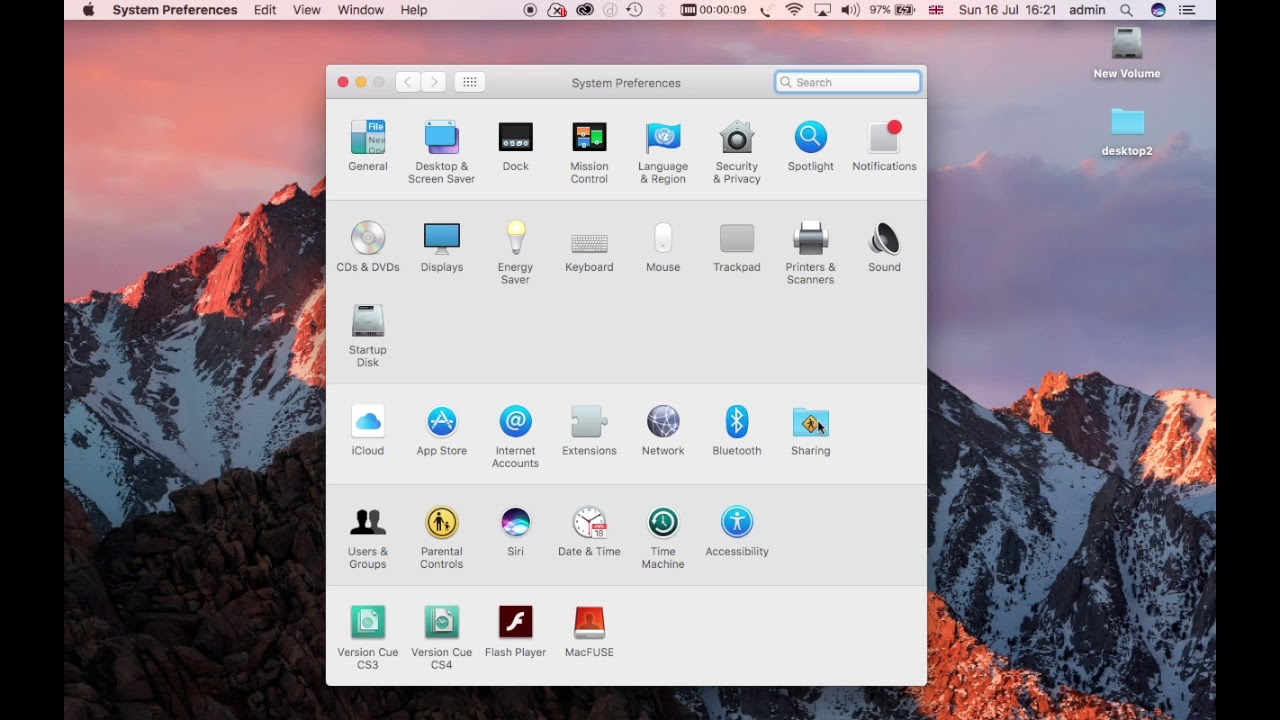This screenshot has width=1280, height=720.
Task: Open the Window menu
Action: (361, 10)
